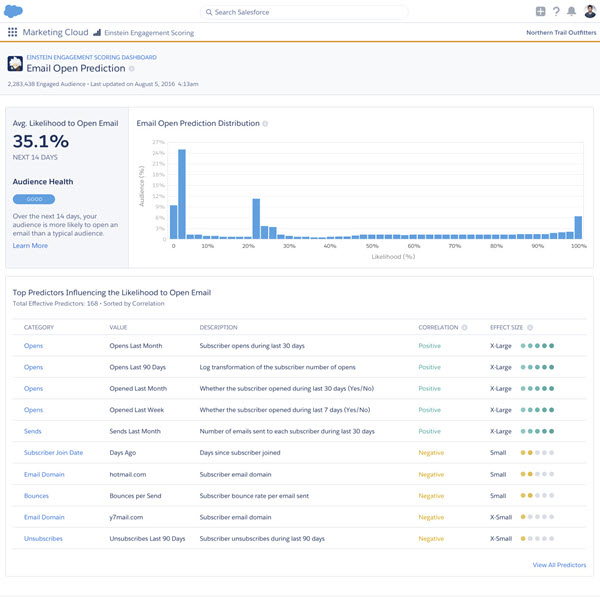This screenshot has width=600, height=597.
Task: Open the Subscriber Join Date link
Action: point(53,453)
